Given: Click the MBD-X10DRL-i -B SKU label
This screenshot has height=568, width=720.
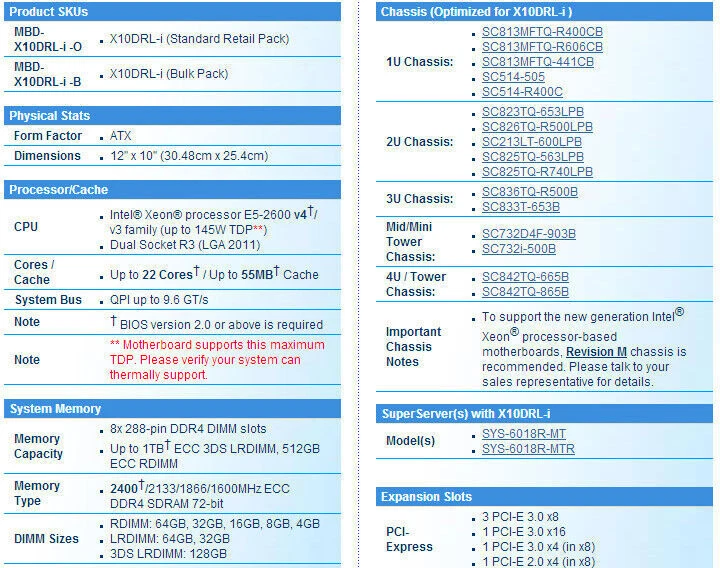Looking at the screenshot, I should point(47,74).
